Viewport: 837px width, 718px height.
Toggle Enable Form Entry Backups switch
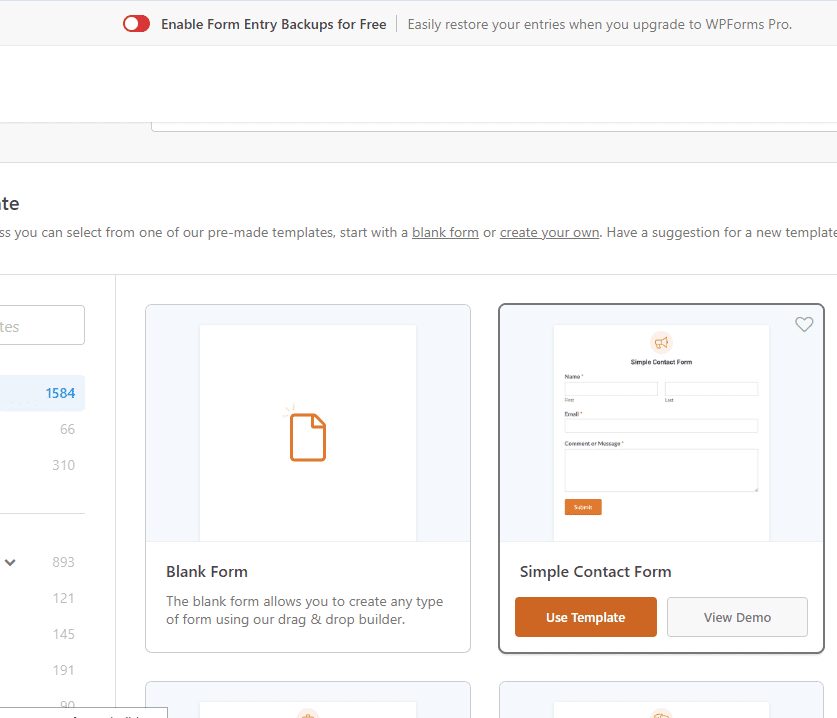(136, 24)
